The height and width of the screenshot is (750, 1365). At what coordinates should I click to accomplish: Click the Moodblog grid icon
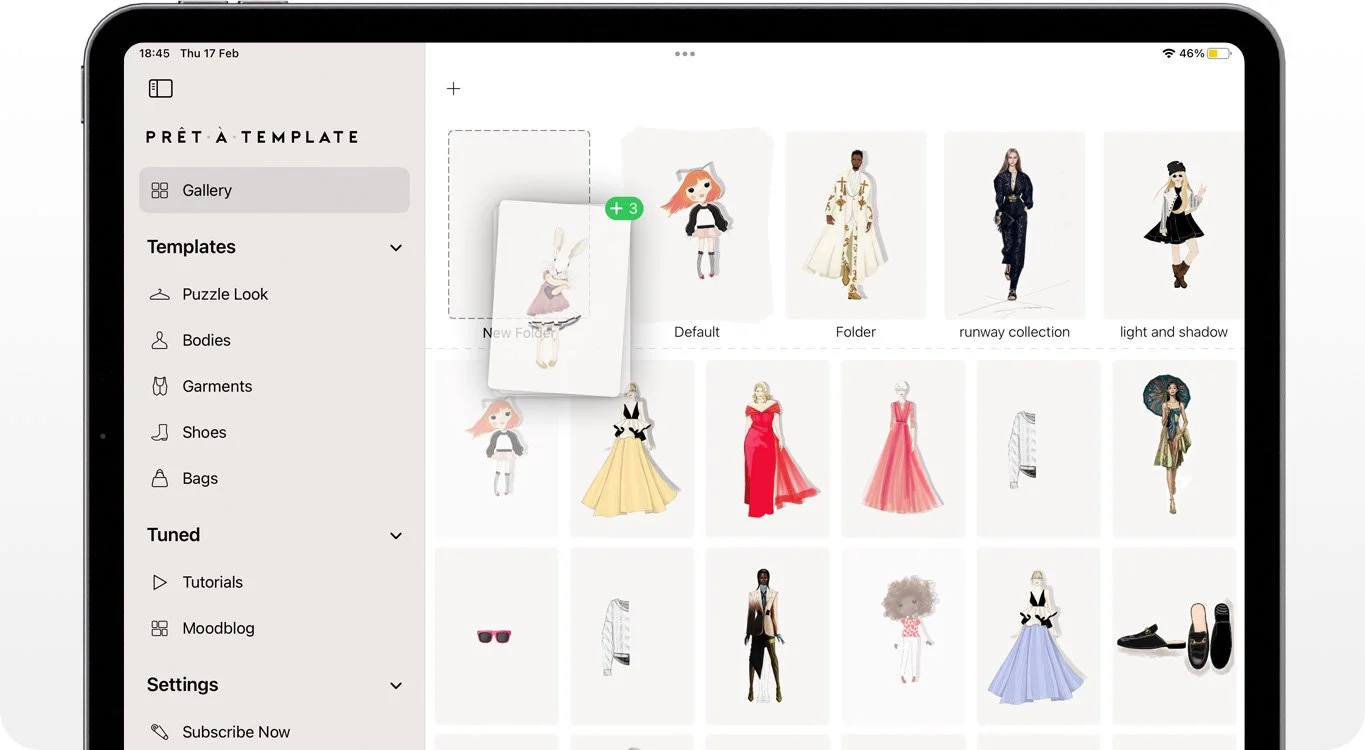tap(160, 628)
